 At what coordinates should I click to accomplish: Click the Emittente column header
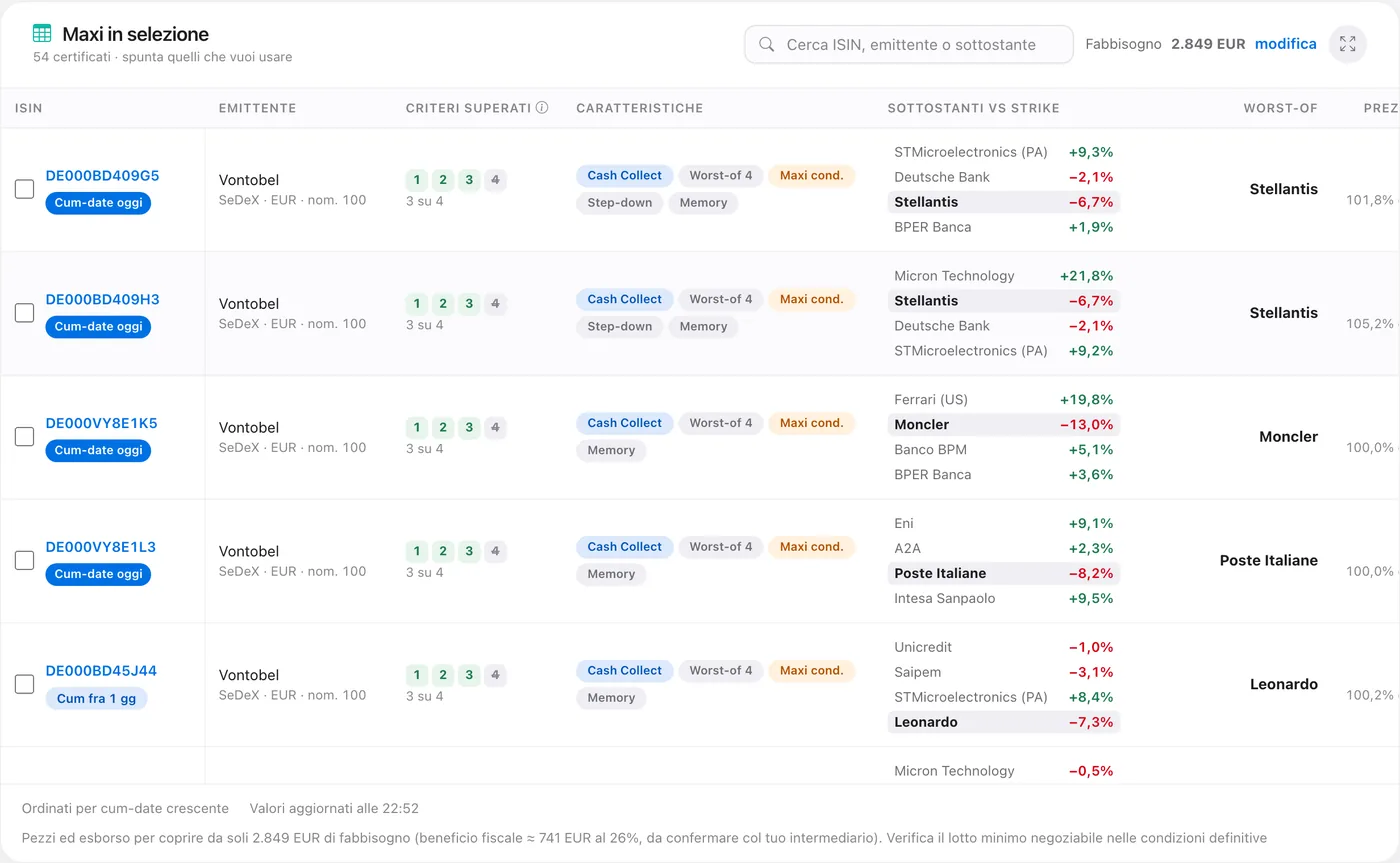(257, 108)
